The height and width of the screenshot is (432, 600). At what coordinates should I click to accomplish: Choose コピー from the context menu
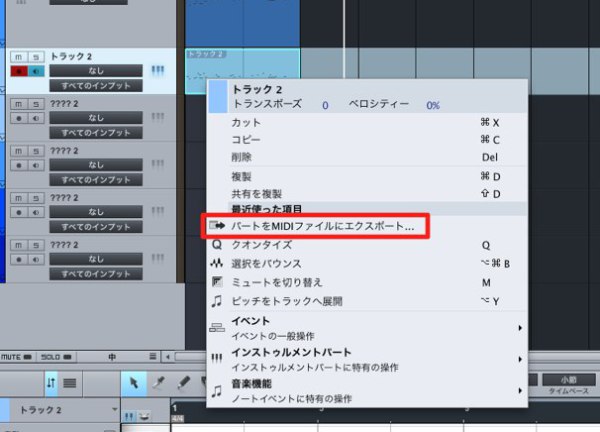[x=367, y=140]
